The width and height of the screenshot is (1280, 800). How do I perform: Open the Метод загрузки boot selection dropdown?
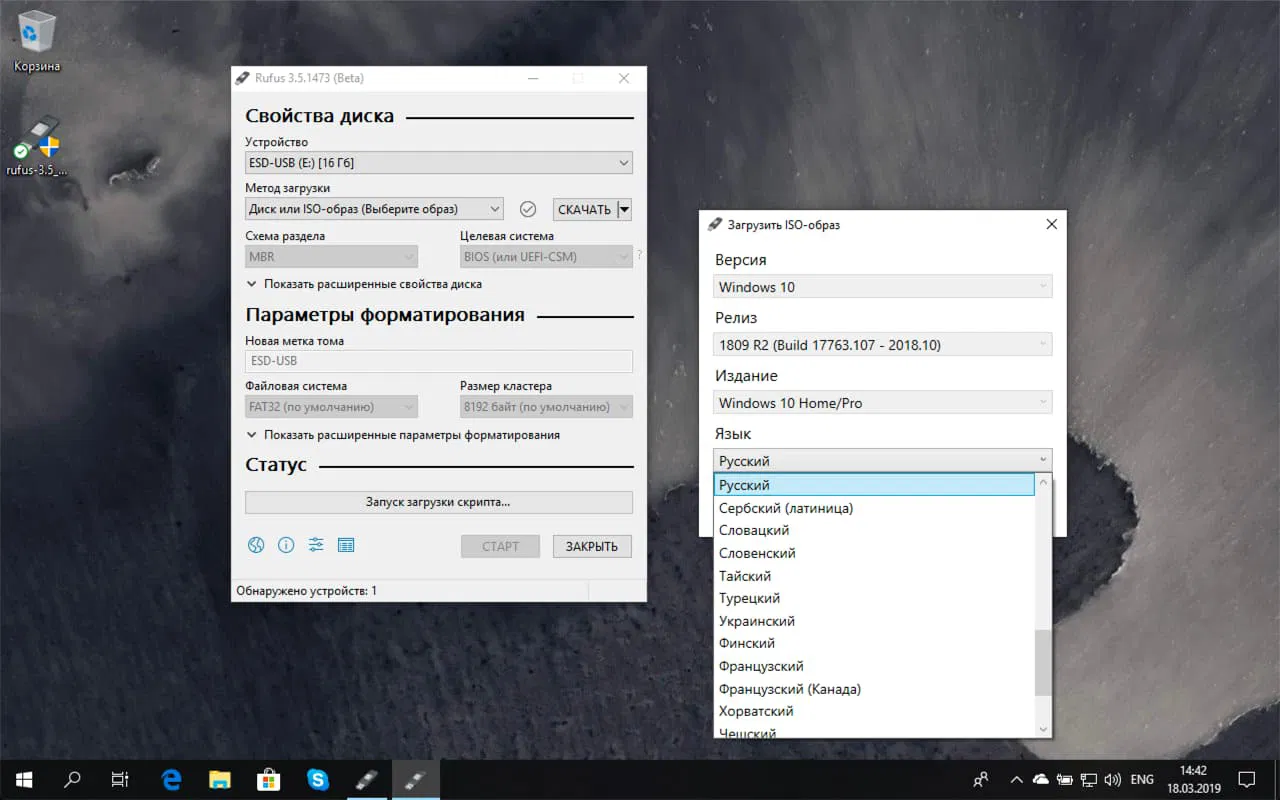[374, 209]
